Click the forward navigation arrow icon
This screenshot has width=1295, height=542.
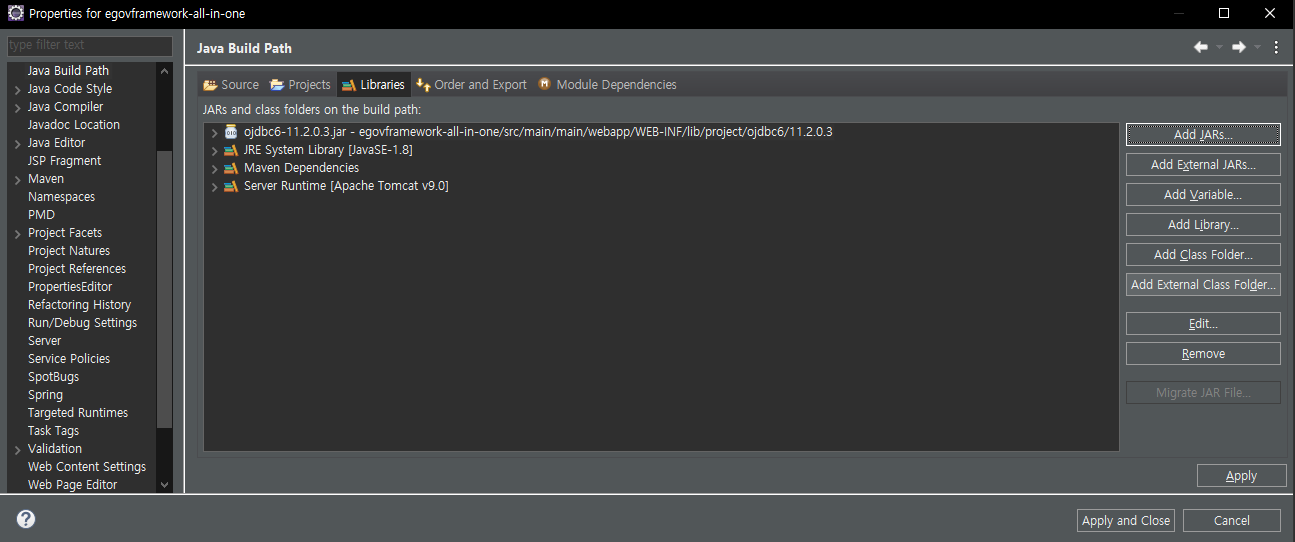click(x=1238, y=47)
